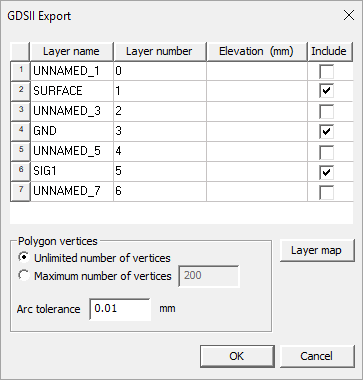Click the SURFACE layer name cell

72,91
